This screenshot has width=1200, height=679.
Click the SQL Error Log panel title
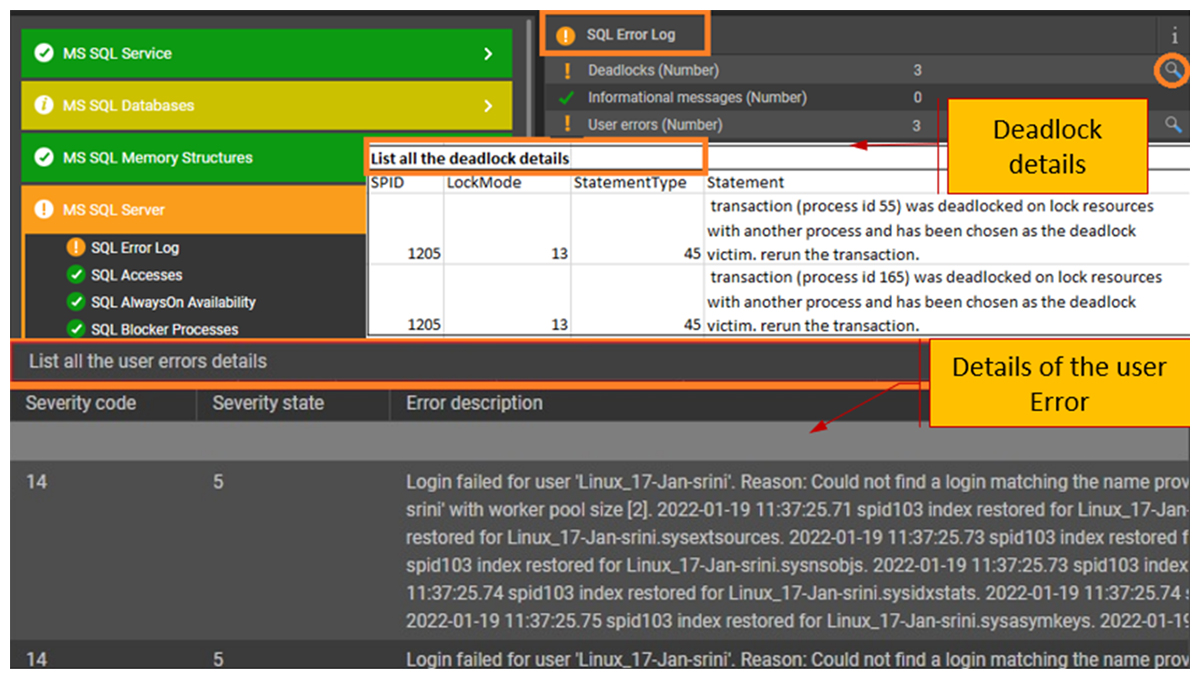(631, 35)
